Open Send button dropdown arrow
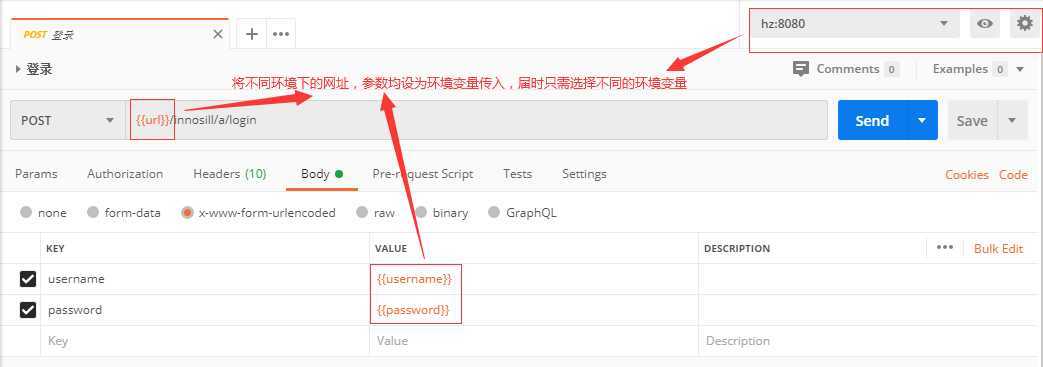1043x367 pixels. 922,120
